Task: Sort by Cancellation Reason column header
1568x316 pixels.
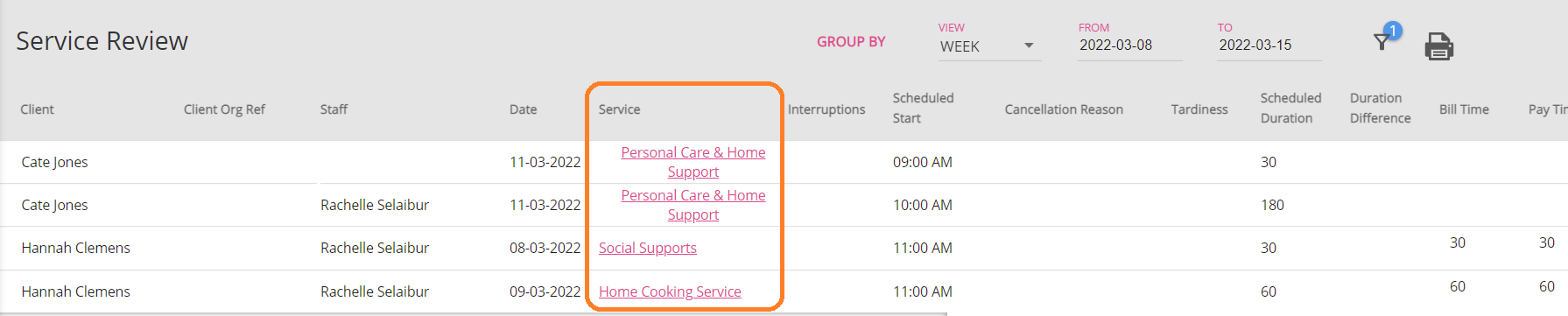Action: 1064,109
